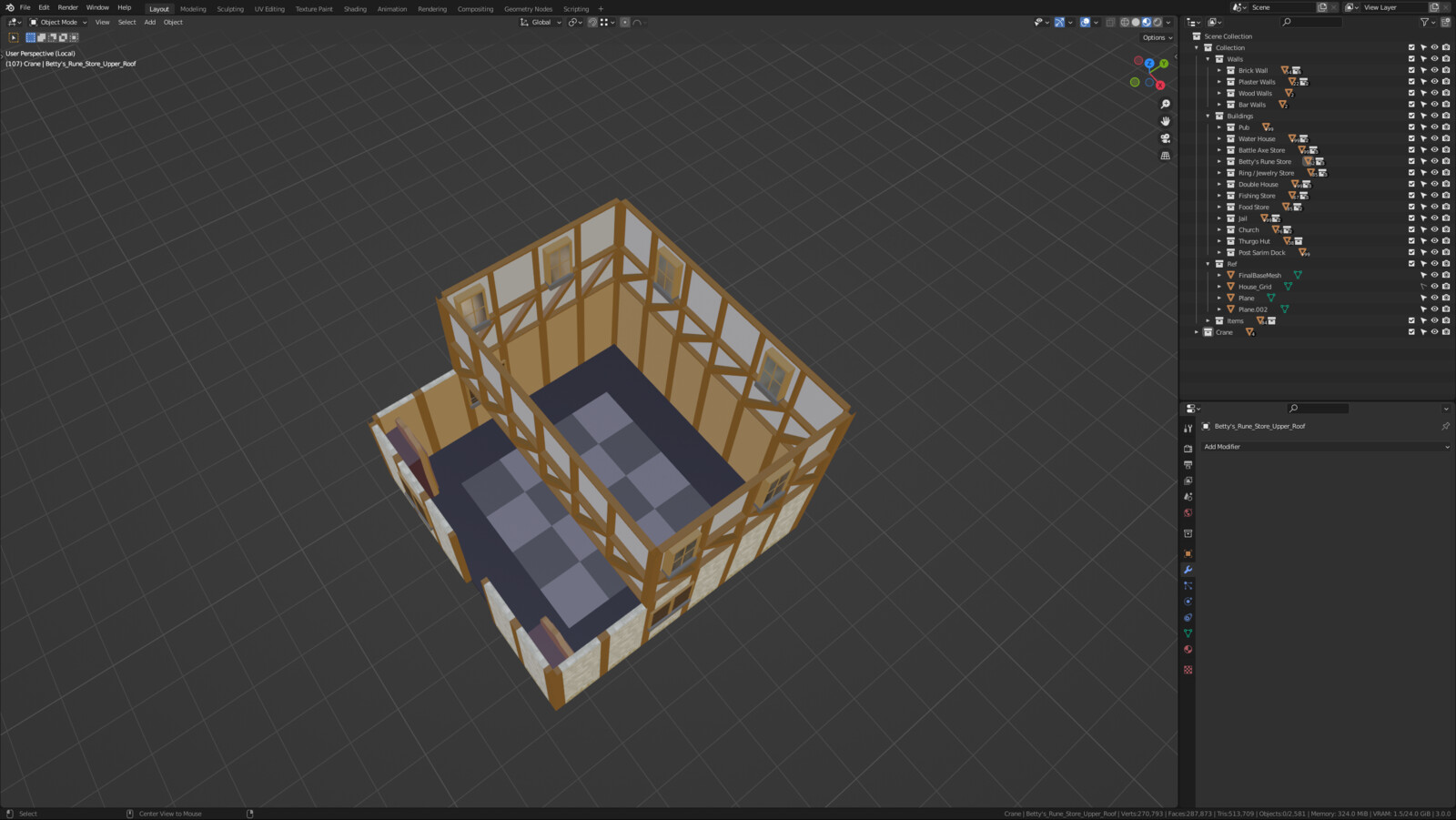Open the Object Data mesh tab
The width and height of the screenshot is (1456, 820).
coord(1188,633)
